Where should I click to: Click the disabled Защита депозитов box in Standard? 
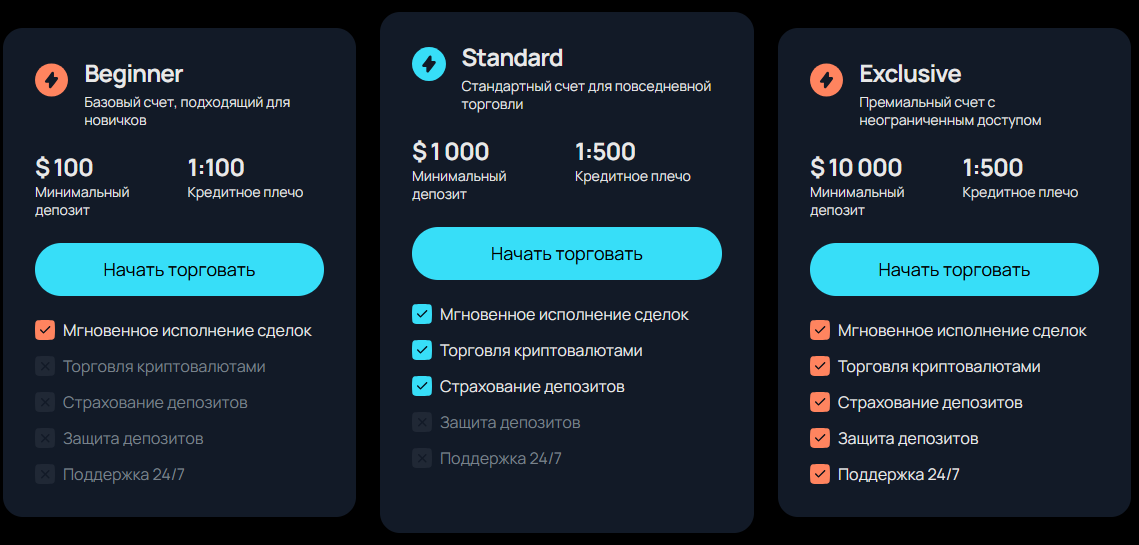pyautogui.click(x=422, y=422)
